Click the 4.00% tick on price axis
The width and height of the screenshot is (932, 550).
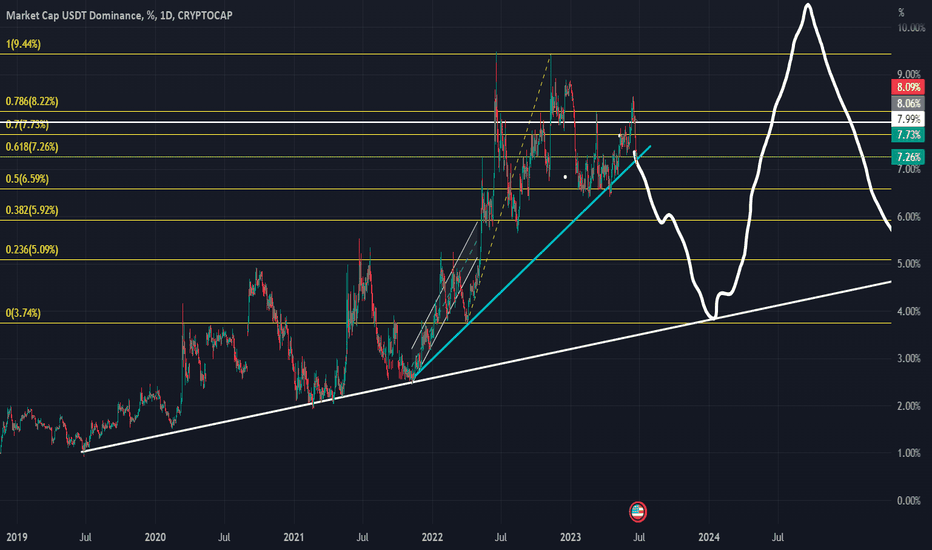coord(909,311)
